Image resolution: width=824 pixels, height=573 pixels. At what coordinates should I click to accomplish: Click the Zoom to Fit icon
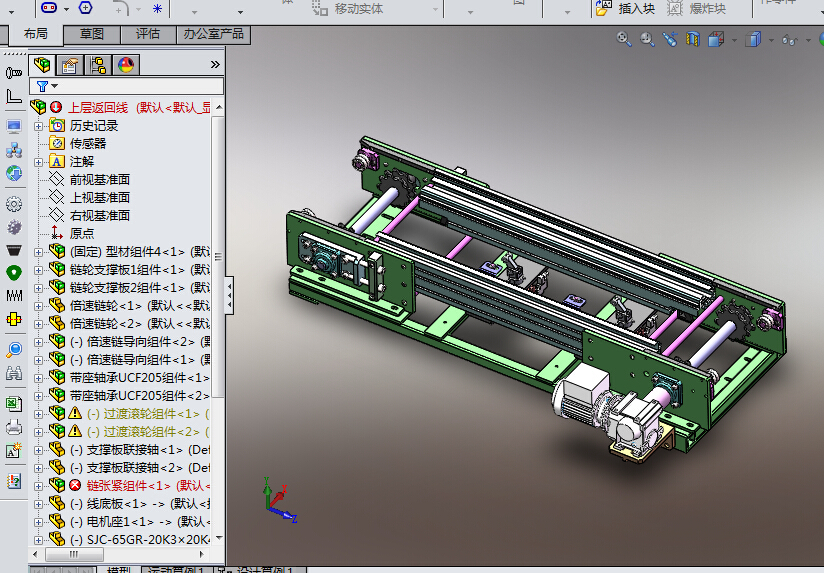624,39
